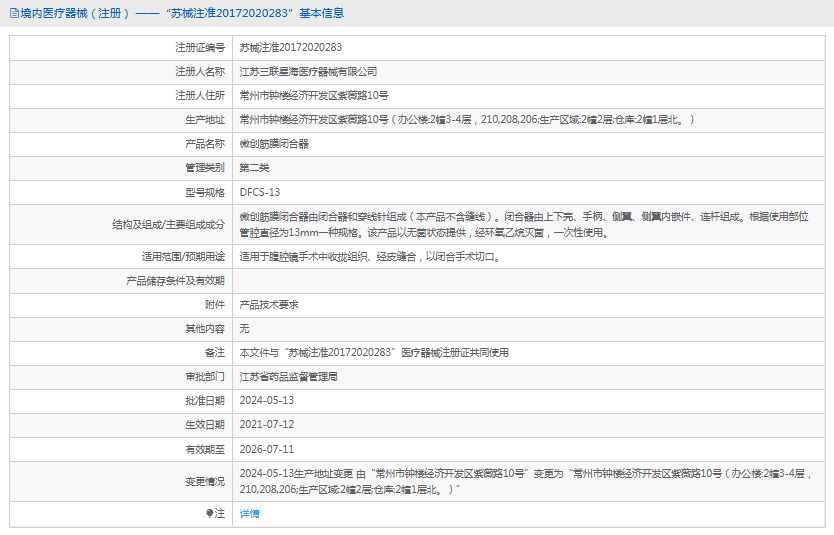
Task: Select product name 微创筋膜闭合器
Action: point(274,144)
